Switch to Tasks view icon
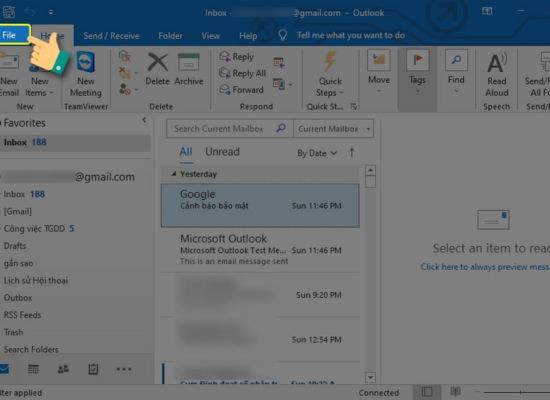550x400 pixels. (x=93, y=369)
